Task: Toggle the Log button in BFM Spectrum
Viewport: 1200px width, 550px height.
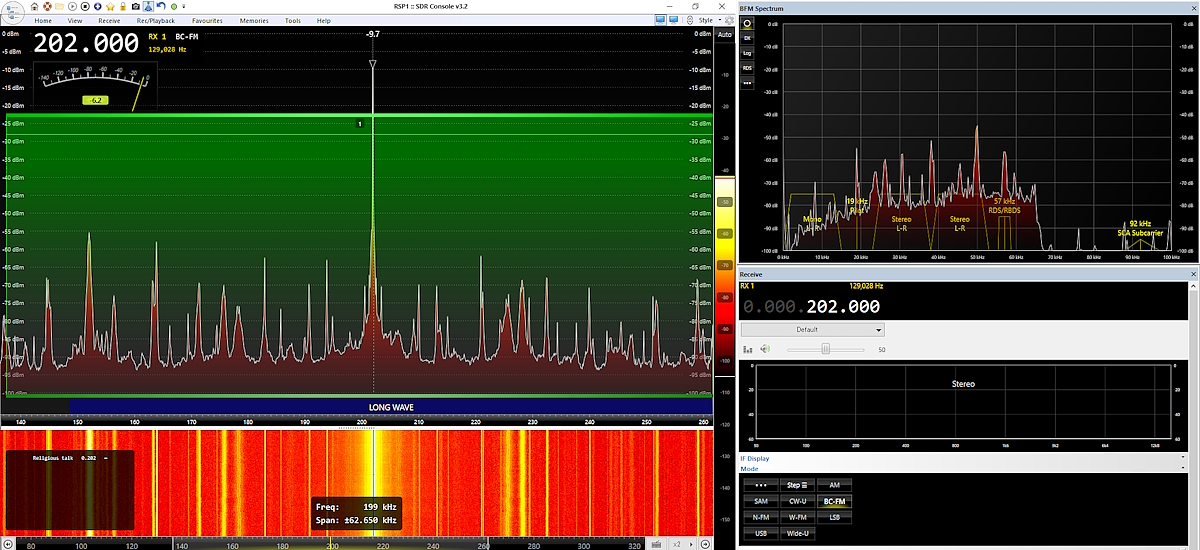Action: point(746,53)
